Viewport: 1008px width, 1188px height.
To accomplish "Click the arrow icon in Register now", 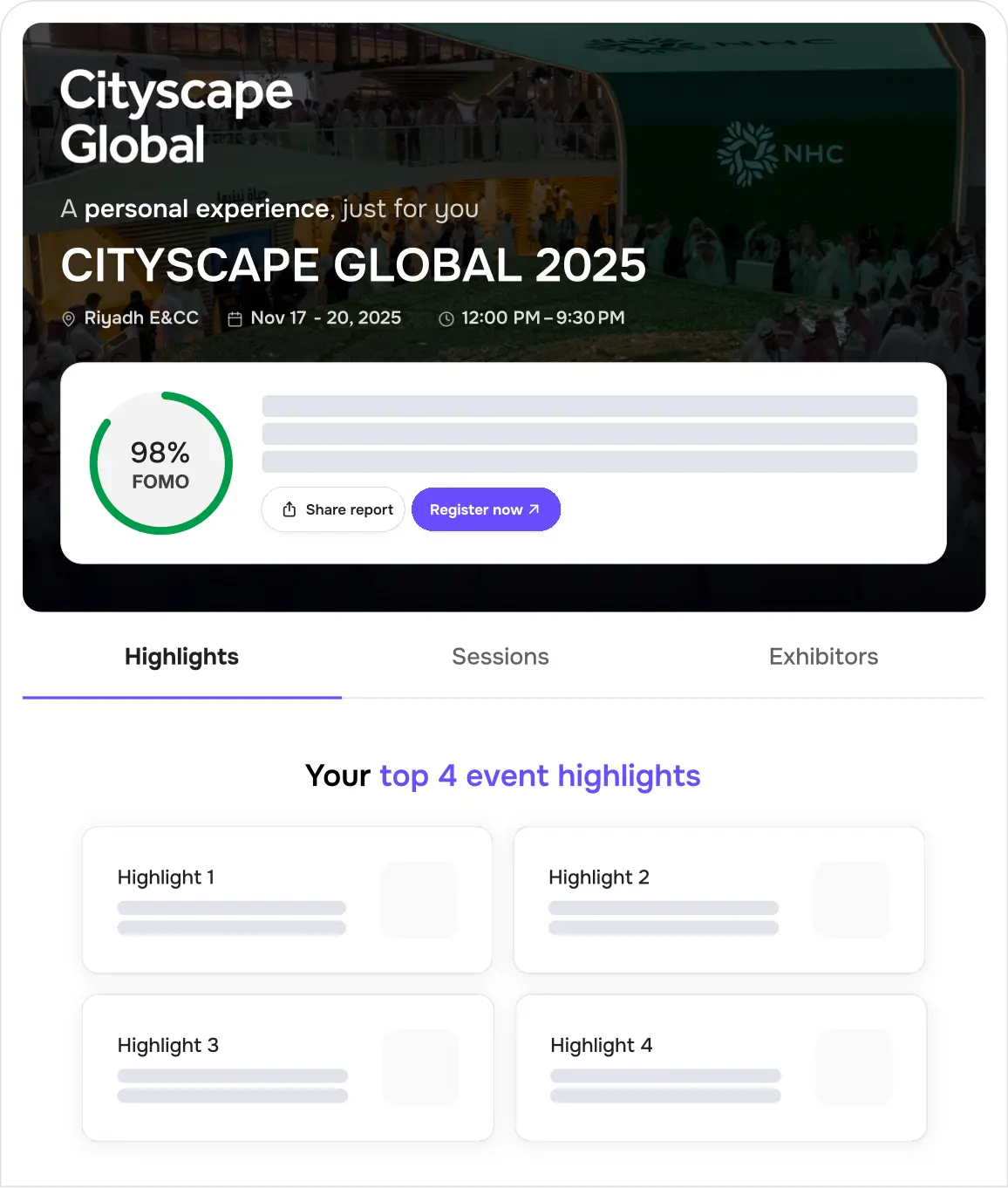I will click(x=534, y=509).
